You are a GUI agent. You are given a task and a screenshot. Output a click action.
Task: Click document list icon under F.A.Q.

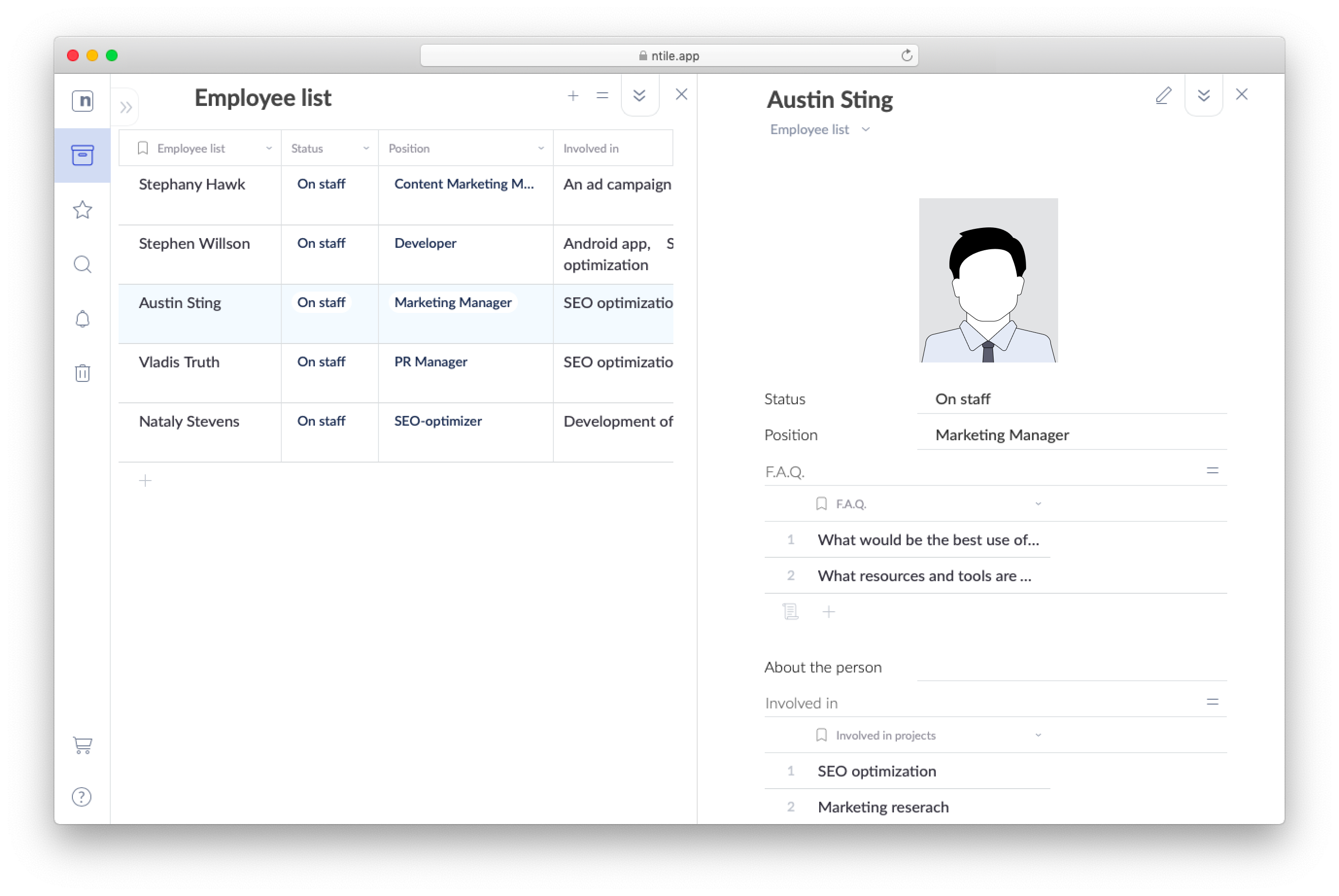[790, 612]
